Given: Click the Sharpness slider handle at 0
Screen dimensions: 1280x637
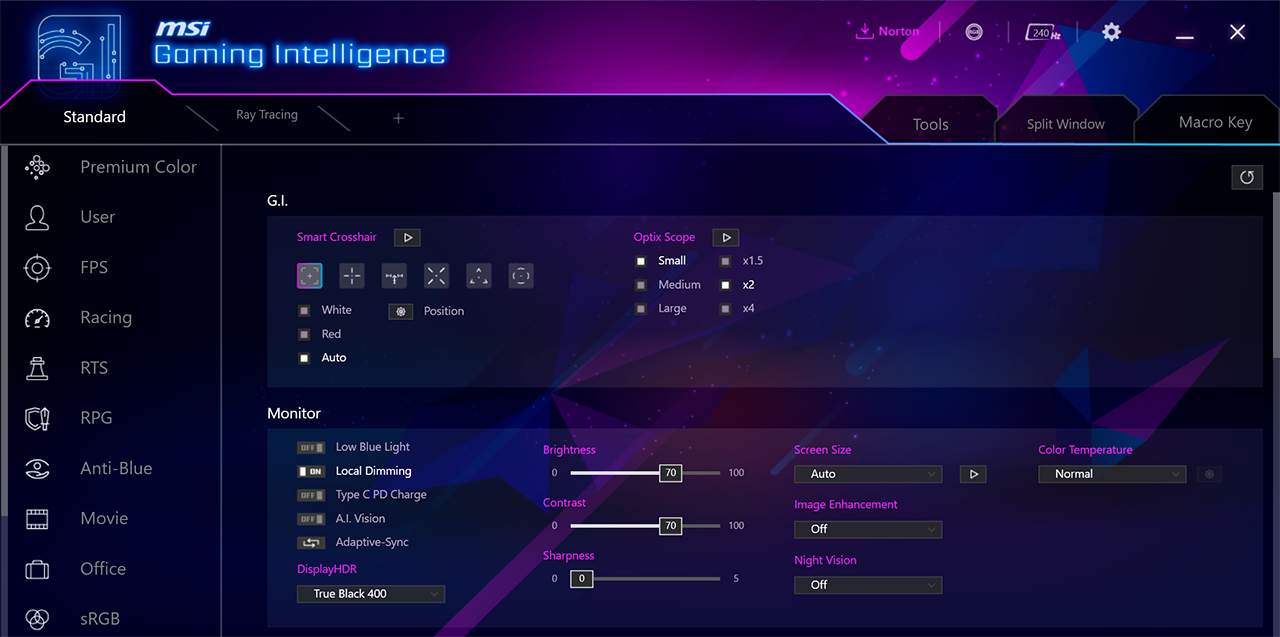Looking at the screenshot, I should 581,579.
